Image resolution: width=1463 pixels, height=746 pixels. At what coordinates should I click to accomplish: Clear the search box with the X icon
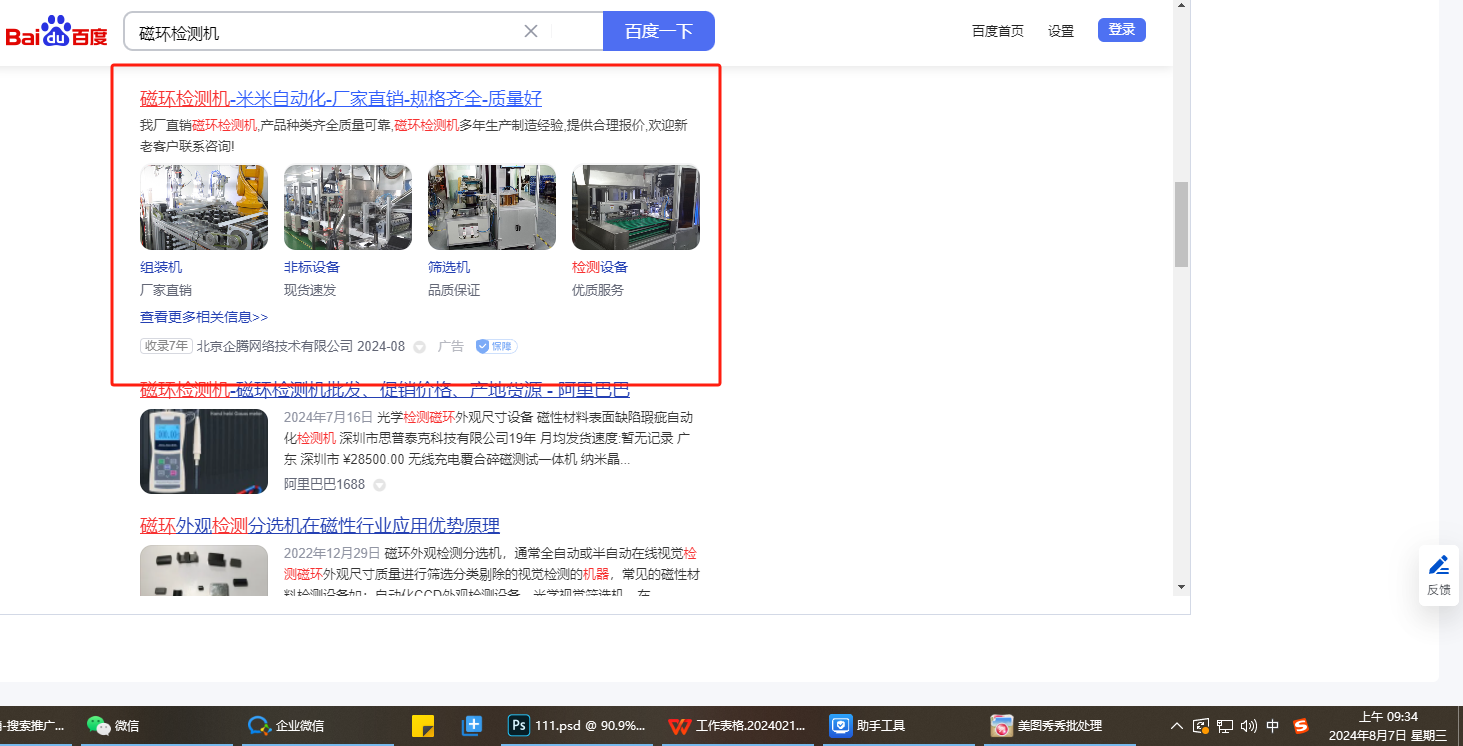(x=531, y=31)
